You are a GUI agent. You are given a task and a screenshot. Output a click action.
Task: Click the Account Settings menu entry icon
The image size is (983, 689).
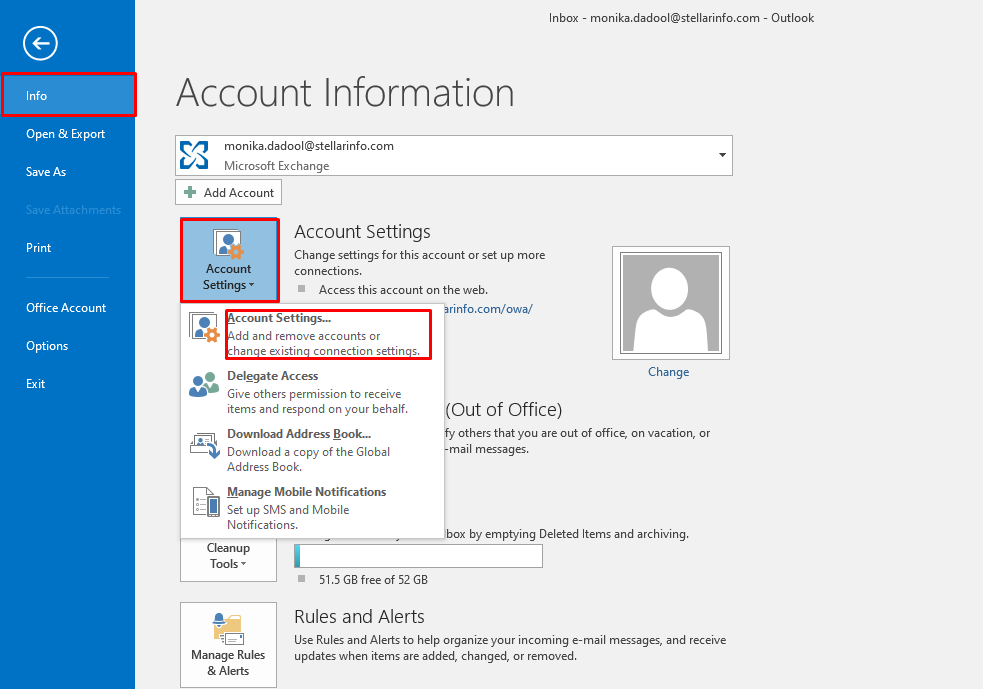click(x=204, y=328)
